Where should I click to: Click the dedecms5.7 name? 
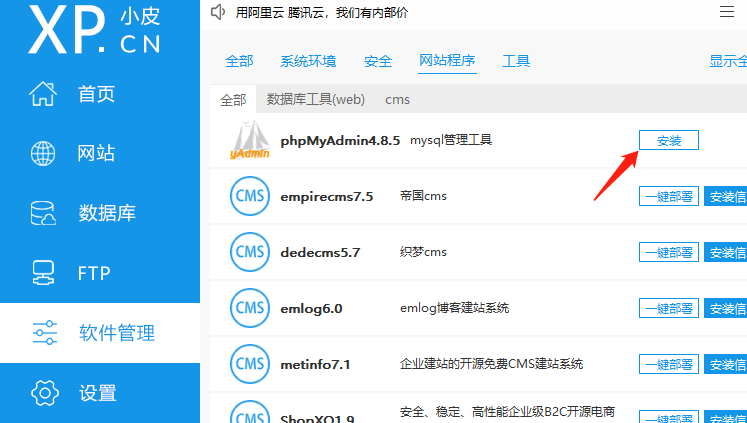pos(320,252)
